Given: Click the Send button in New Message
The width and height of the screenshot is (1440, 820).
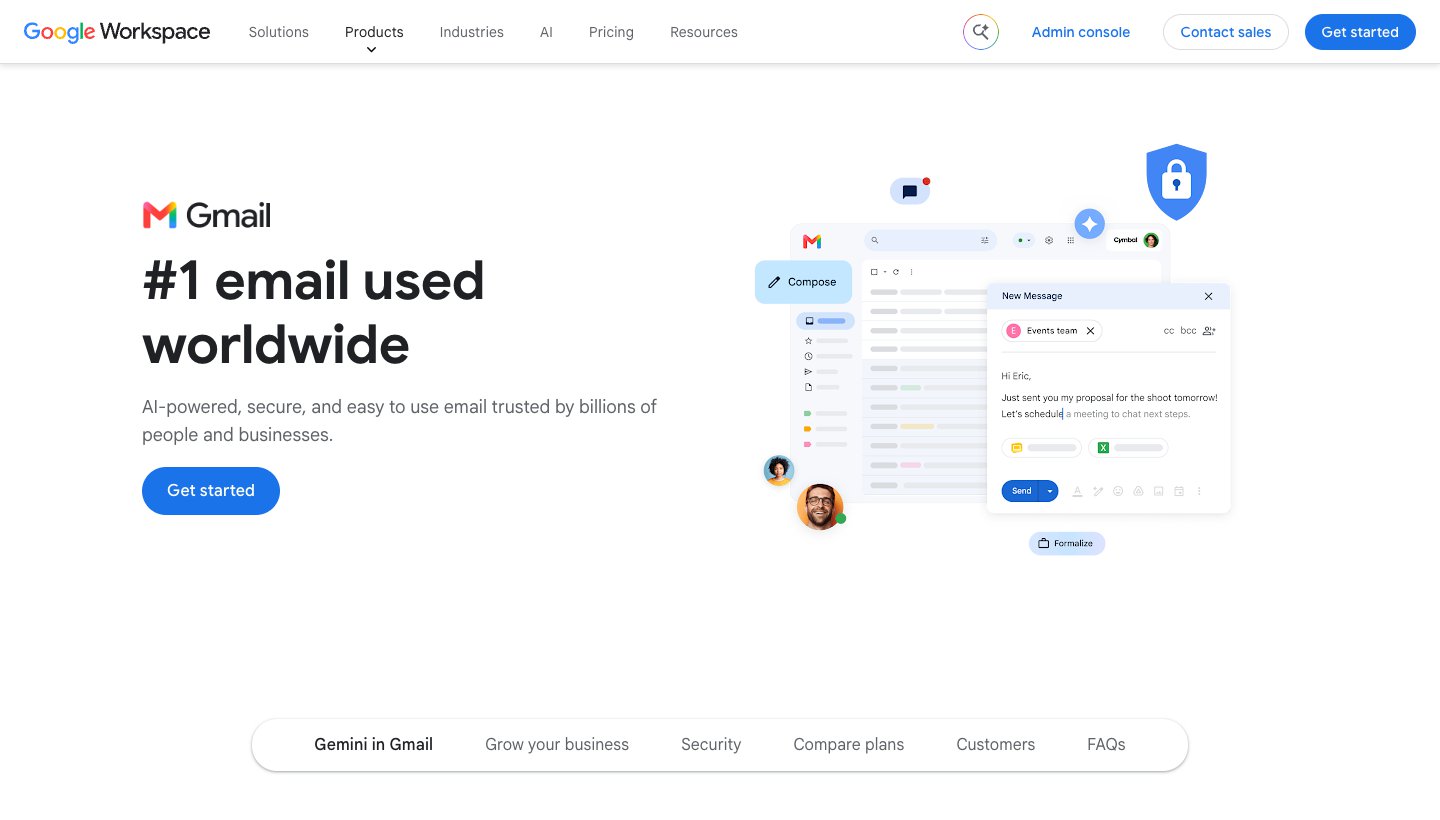Looking at the screenshot, I should click(x=1021, y=491).
